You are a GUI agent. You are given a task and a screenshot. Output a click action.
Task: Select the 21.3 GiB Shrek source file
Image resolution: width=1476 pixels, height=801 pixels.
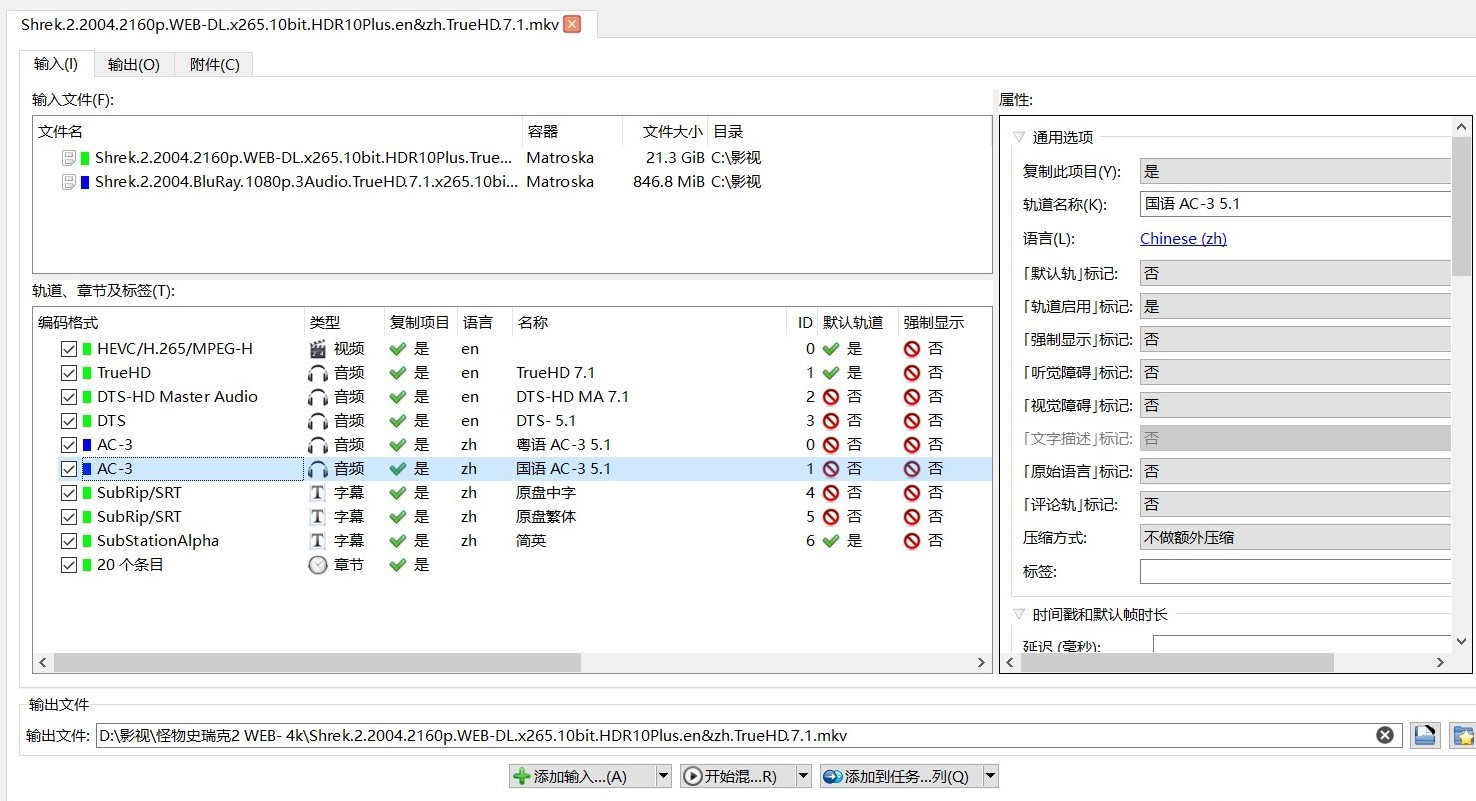click(x=512, y=158)
